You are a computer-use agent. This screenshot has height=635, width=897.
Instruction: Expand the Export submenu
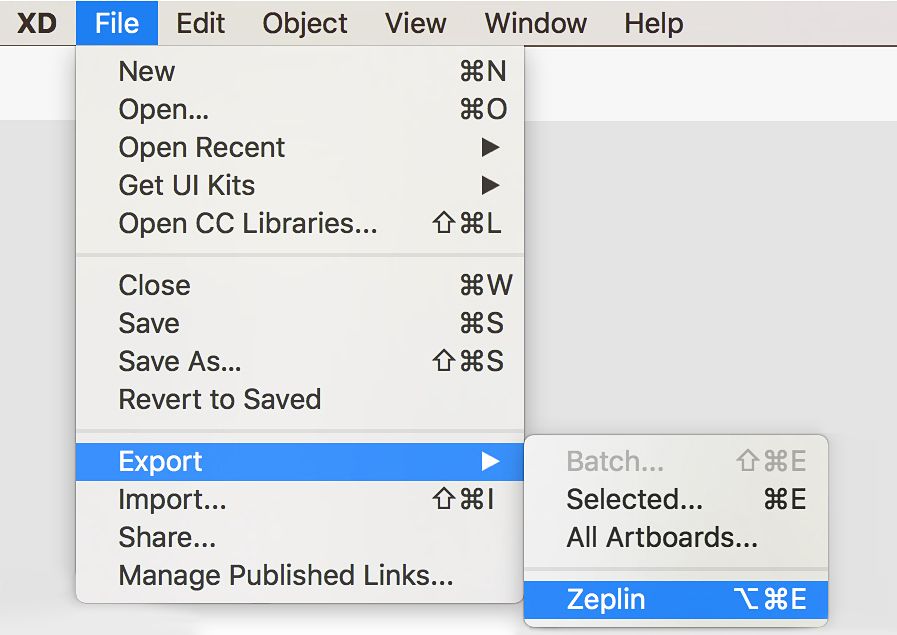click(x=160, y=461)
